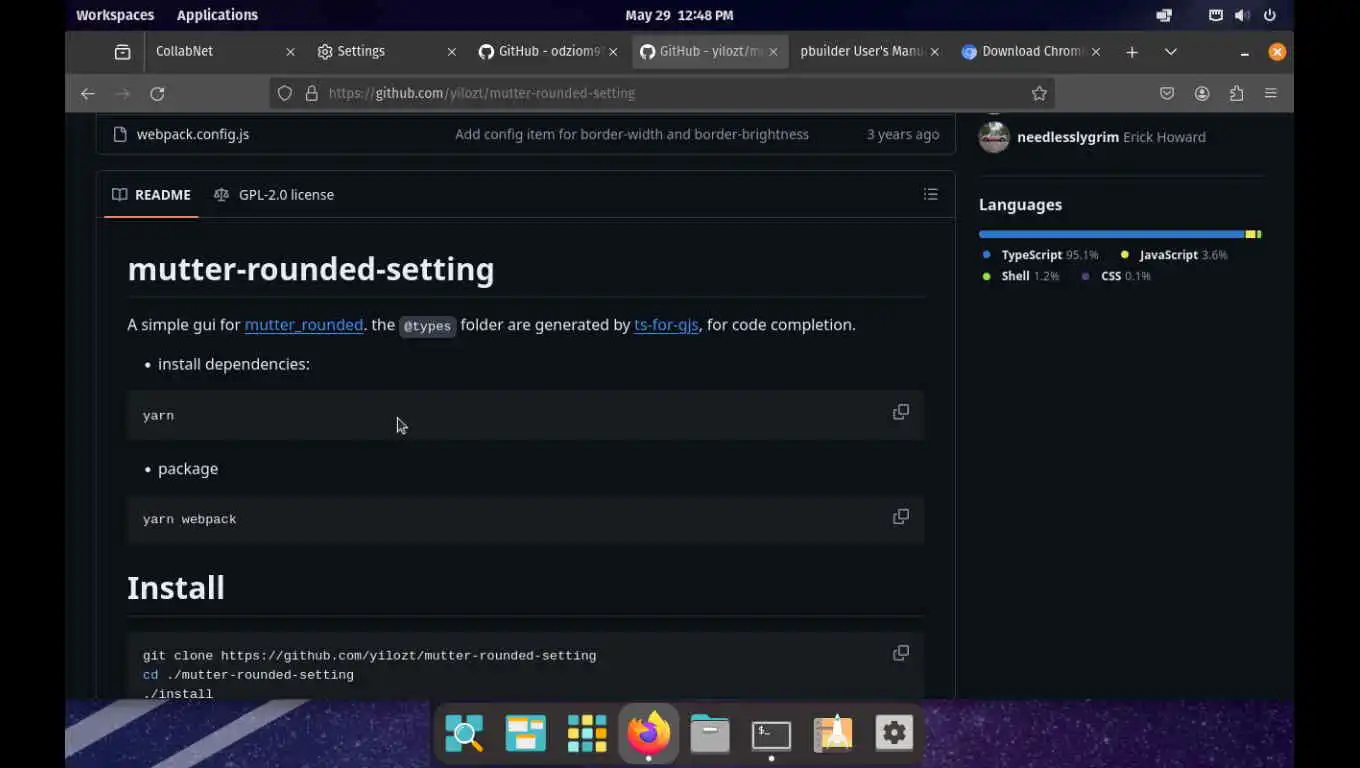Screen dimensions: 1360x768
Task: Click the CSS language entry
Action: pos(1116,276)
